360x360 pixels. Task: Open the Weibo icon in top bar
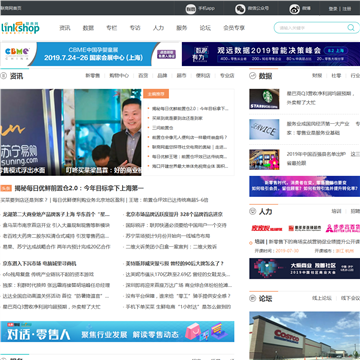tap(295, 9)
